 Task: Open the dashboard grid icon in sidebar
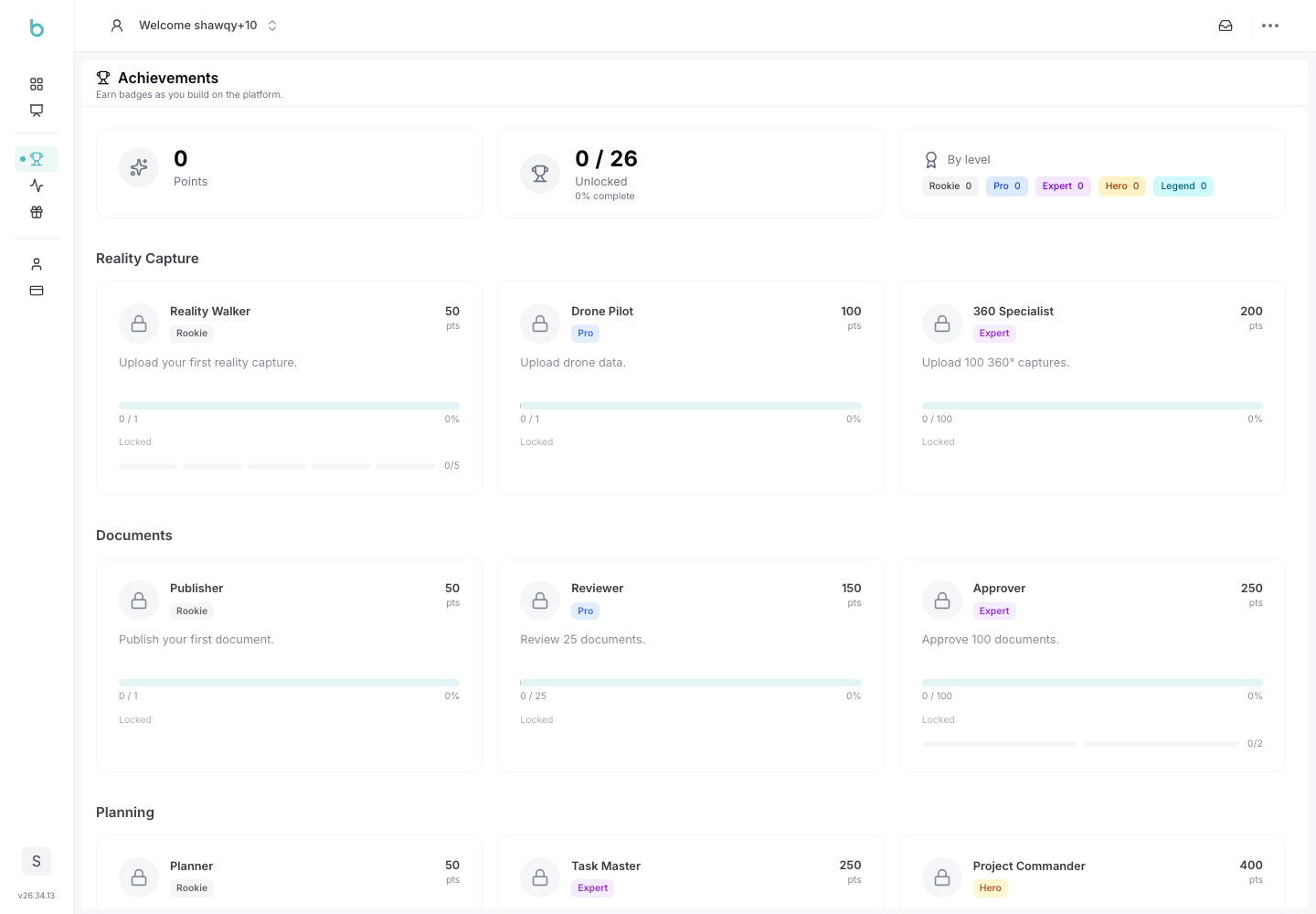click(x=37, y=84)
